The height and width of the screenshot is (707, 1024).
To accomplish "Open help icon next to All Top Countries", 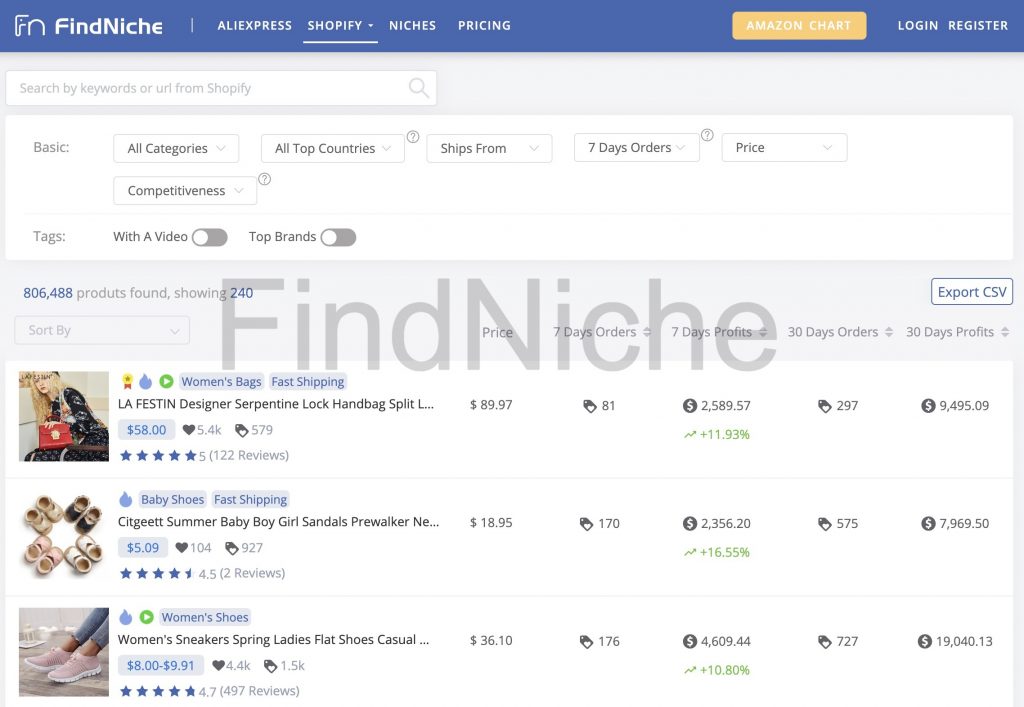I will [413, 136].
